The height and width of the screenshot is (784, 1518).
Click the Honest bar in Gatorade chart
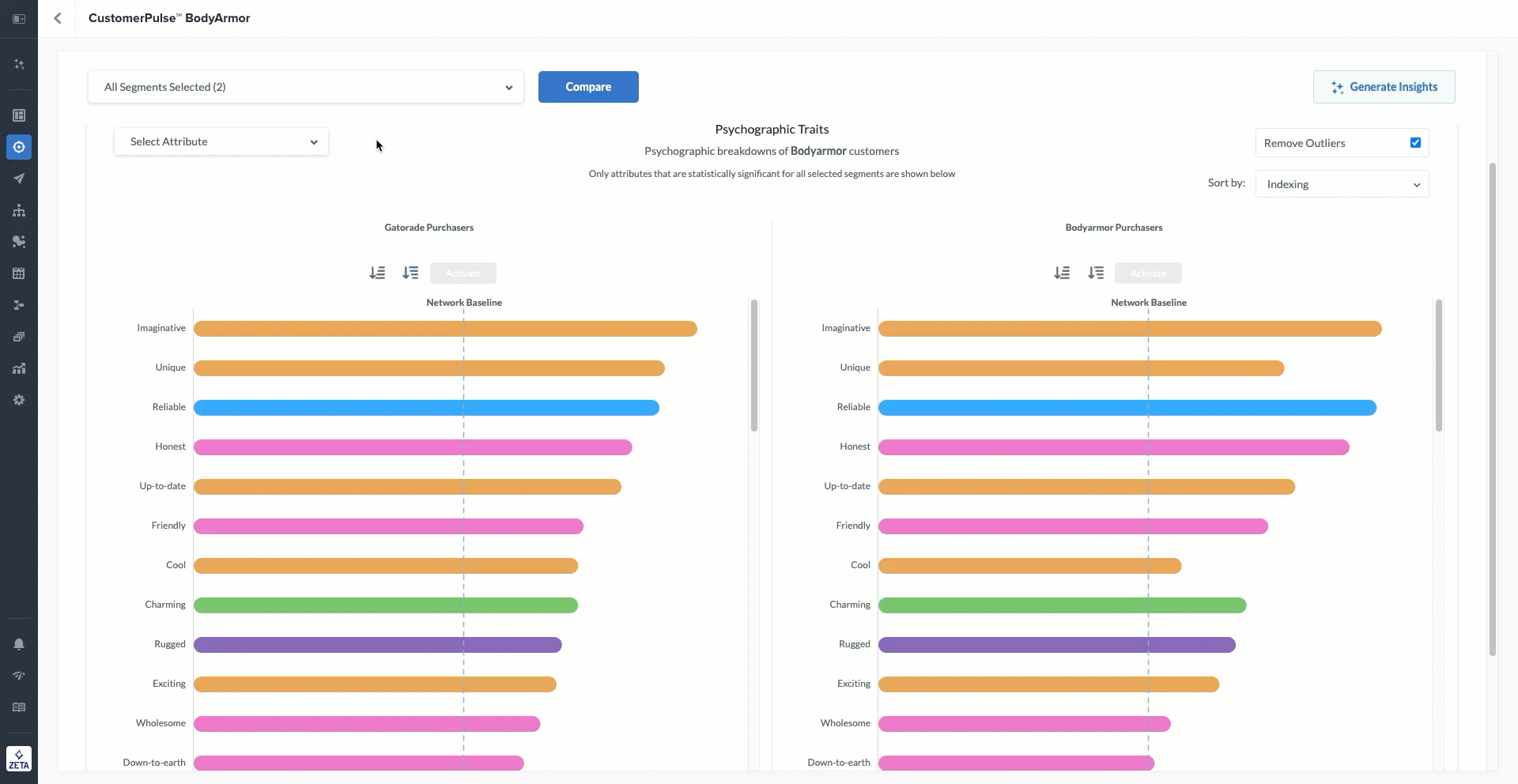click(x=413, y=447)
